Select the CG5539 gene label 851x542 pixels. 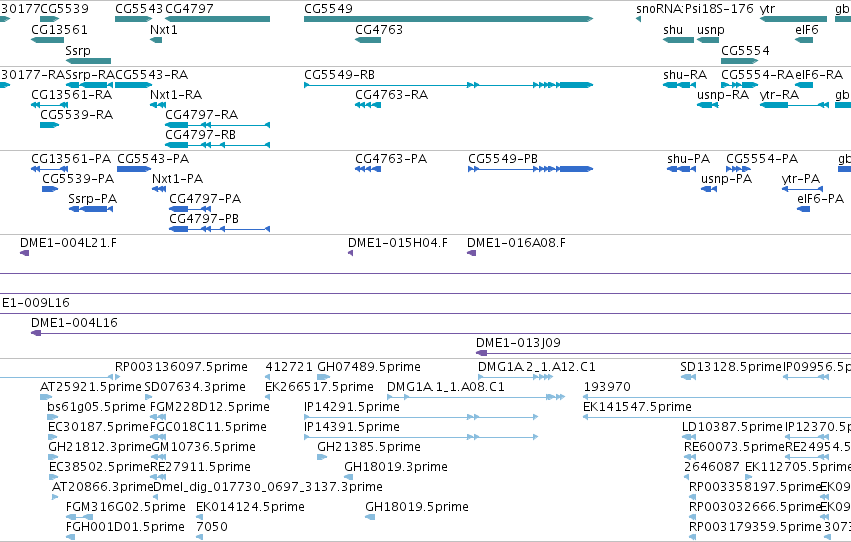point(64,9)
